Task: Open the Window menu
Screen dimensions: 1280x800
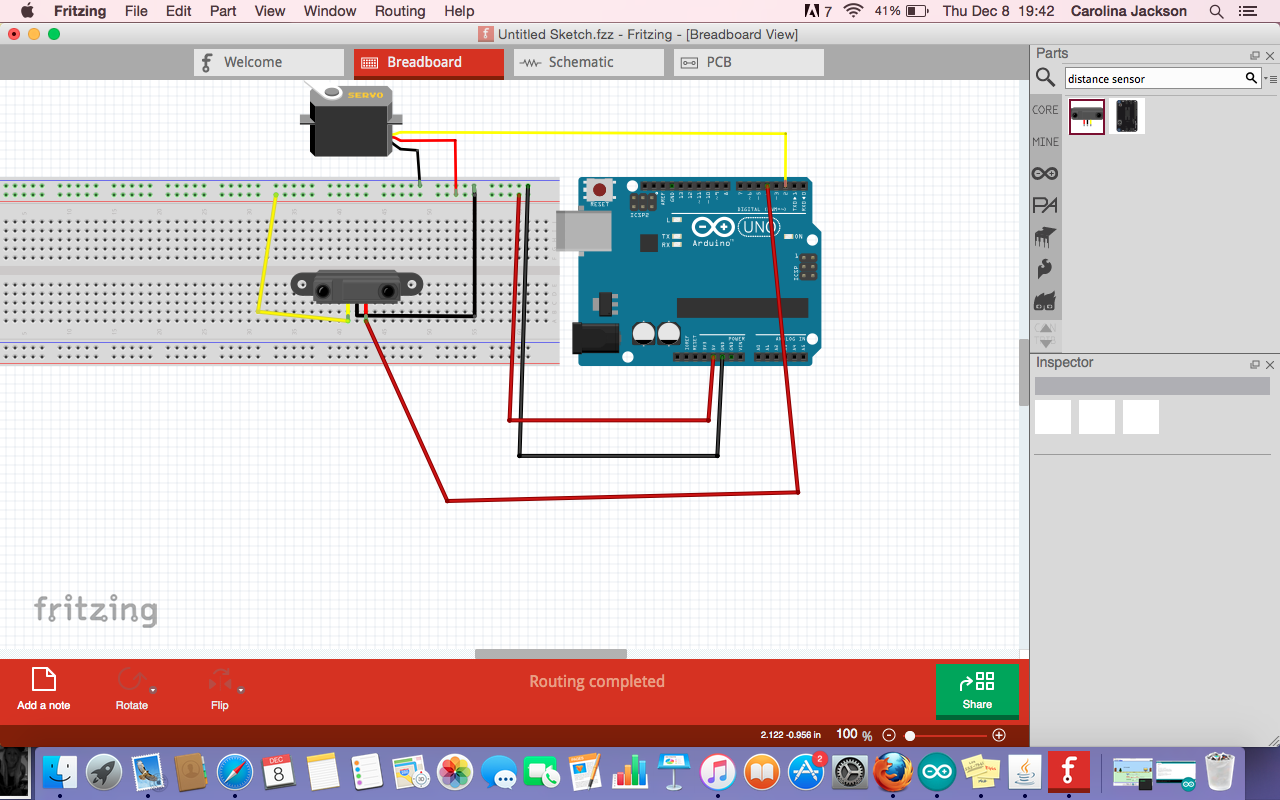Action: point(330,11)
